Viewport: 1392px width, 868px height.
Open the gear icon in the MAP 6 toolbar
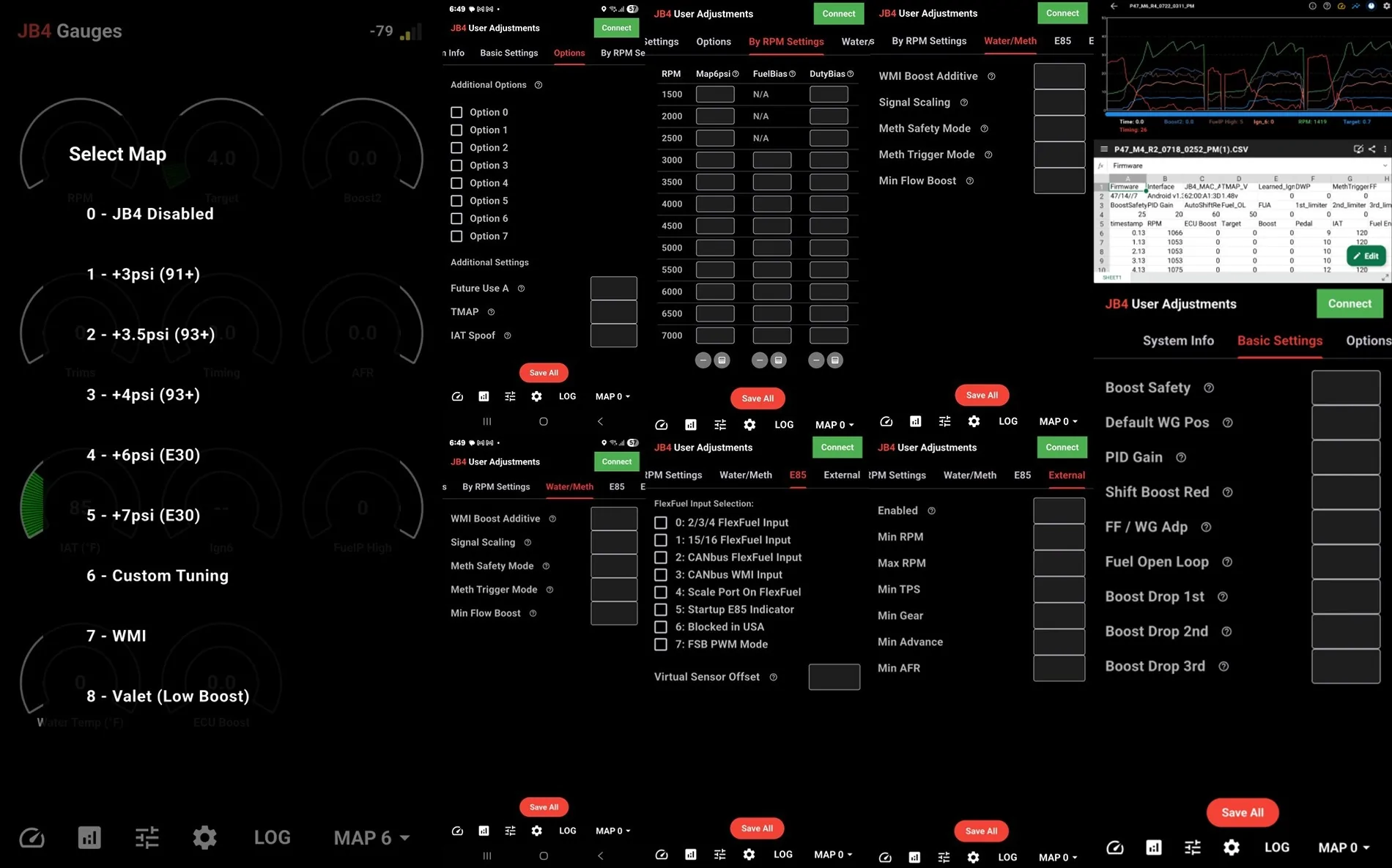(x=204, y=837)
